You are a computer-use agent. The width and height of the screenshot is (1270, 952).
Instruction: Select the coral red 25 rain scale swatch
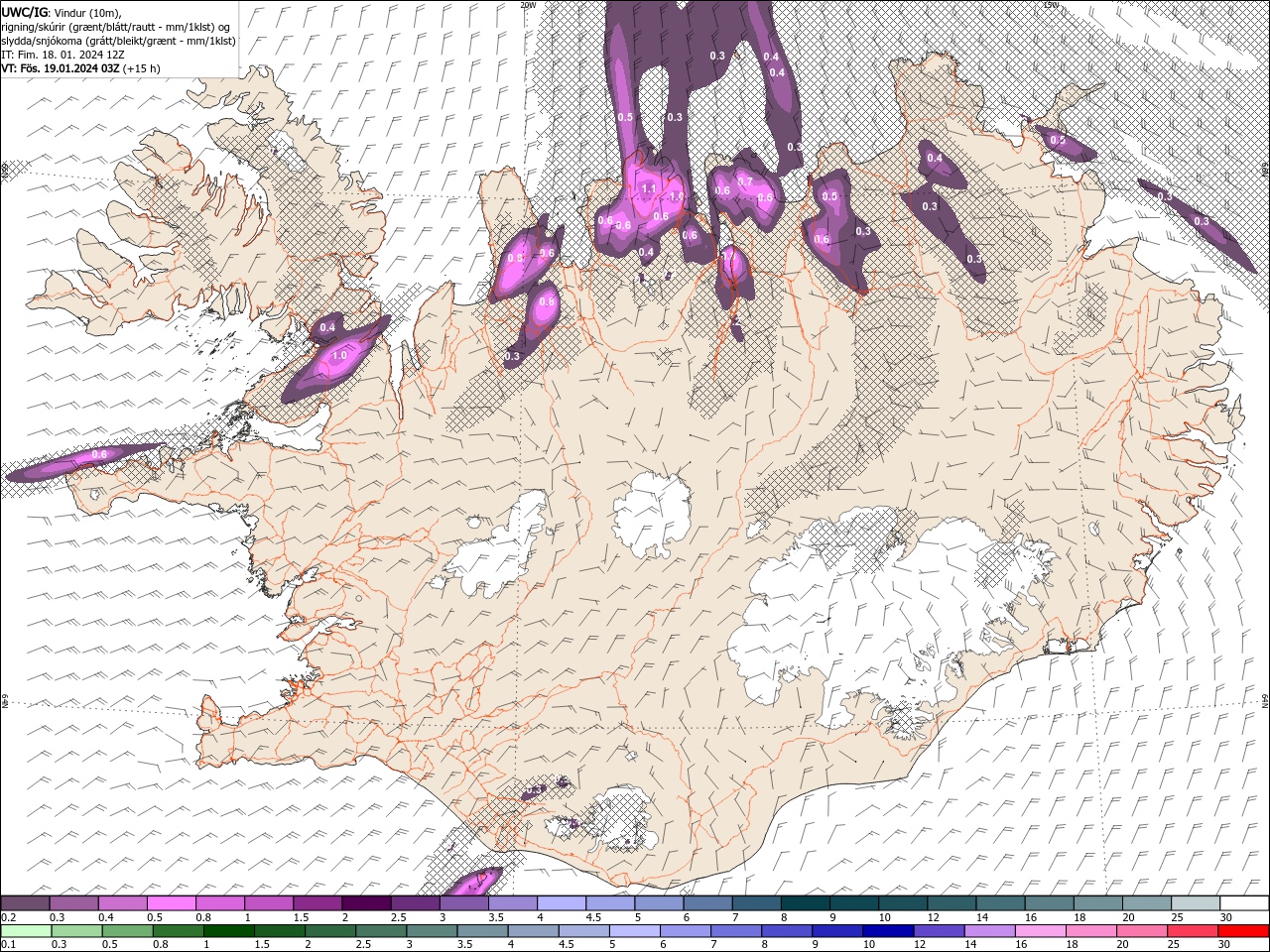click(1192, 931)
